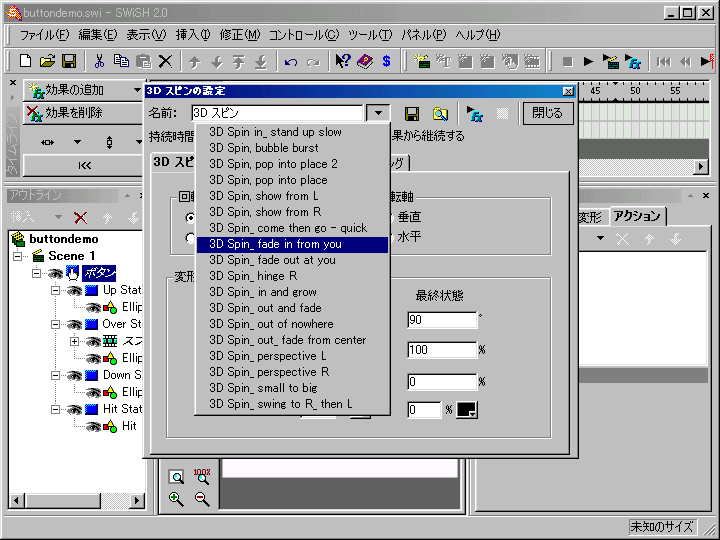Save the movie with floppy icon
The height and width of the screenshot is (540, 720).
tap(69, 61)
